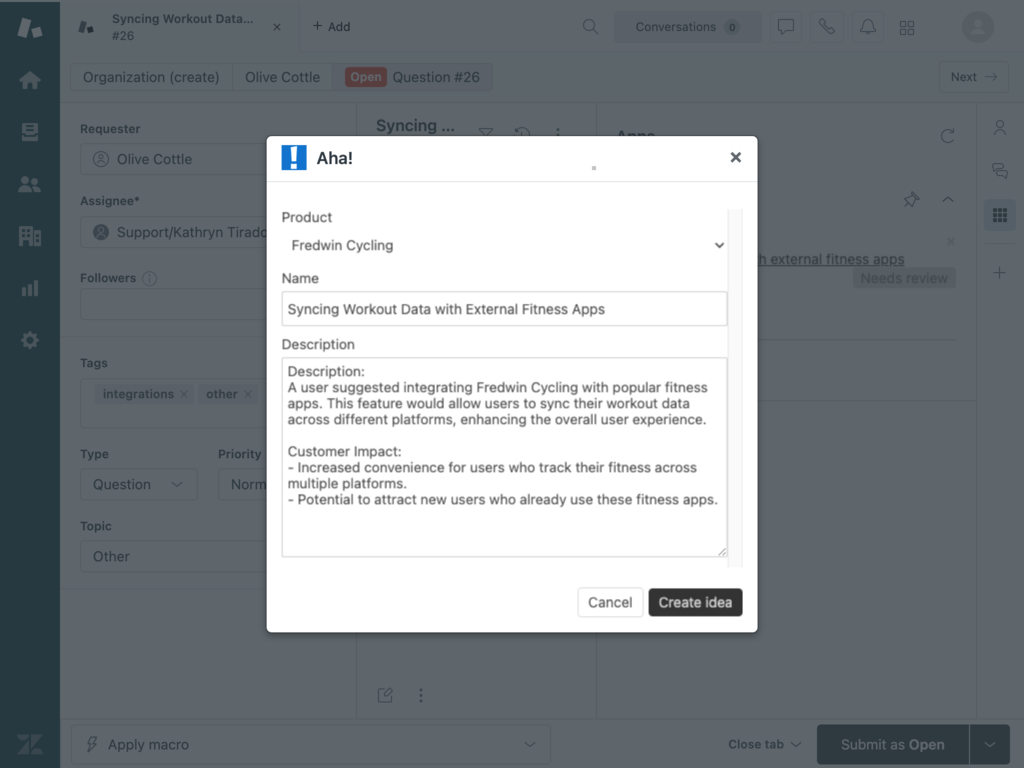The height and width of the screenshot is (768, 1024).
Task: Close the Aha! dialog
Action: pyautogui.click(x=735, y=157)
